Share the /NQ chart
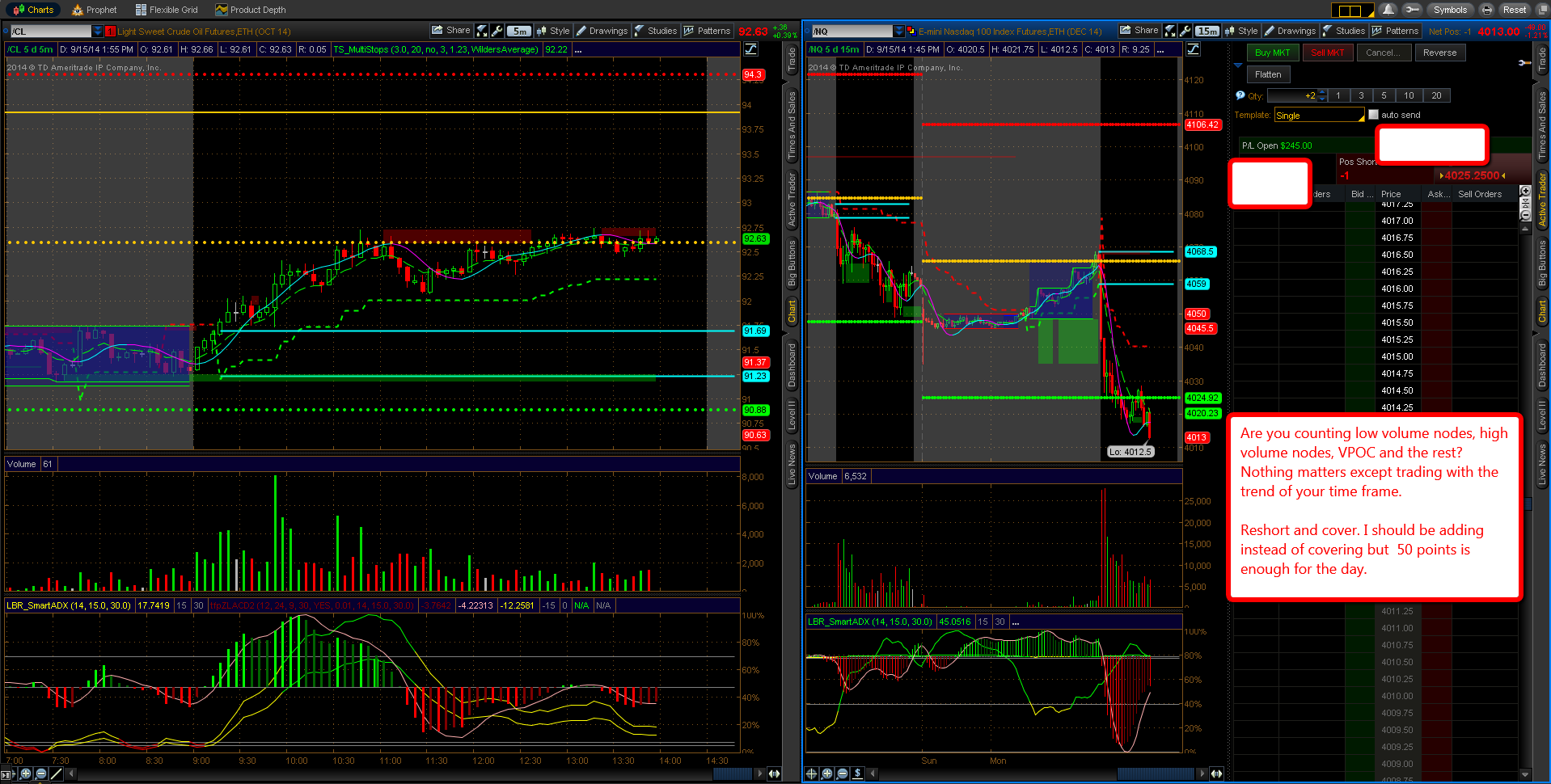Image resolution: width=1551 pixels, height=784 pixels. pyautogui.click(x=1139, y=31)
